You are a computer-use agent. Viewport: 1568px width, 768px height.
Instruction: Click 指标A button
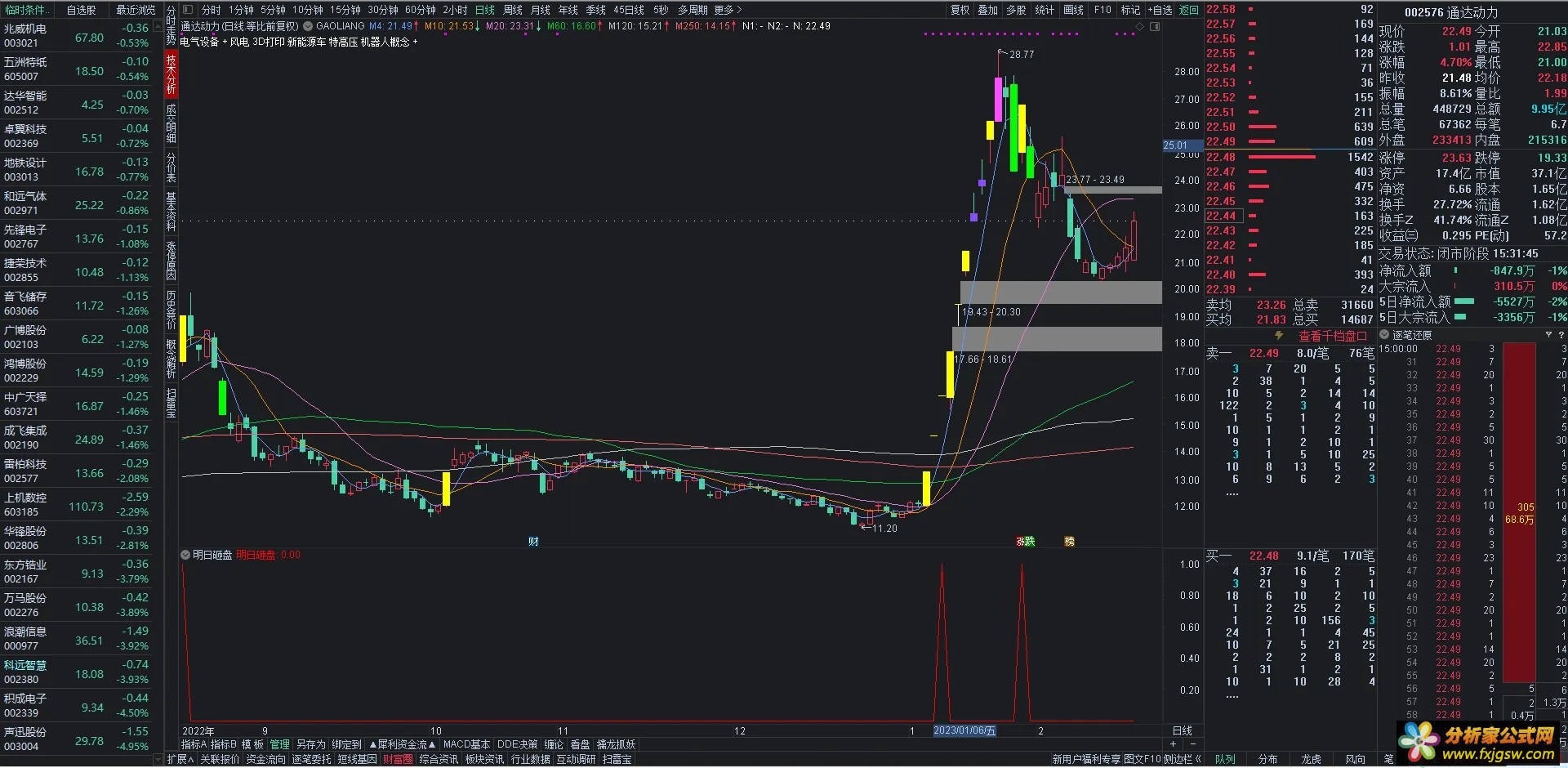[x=194, y=744]
